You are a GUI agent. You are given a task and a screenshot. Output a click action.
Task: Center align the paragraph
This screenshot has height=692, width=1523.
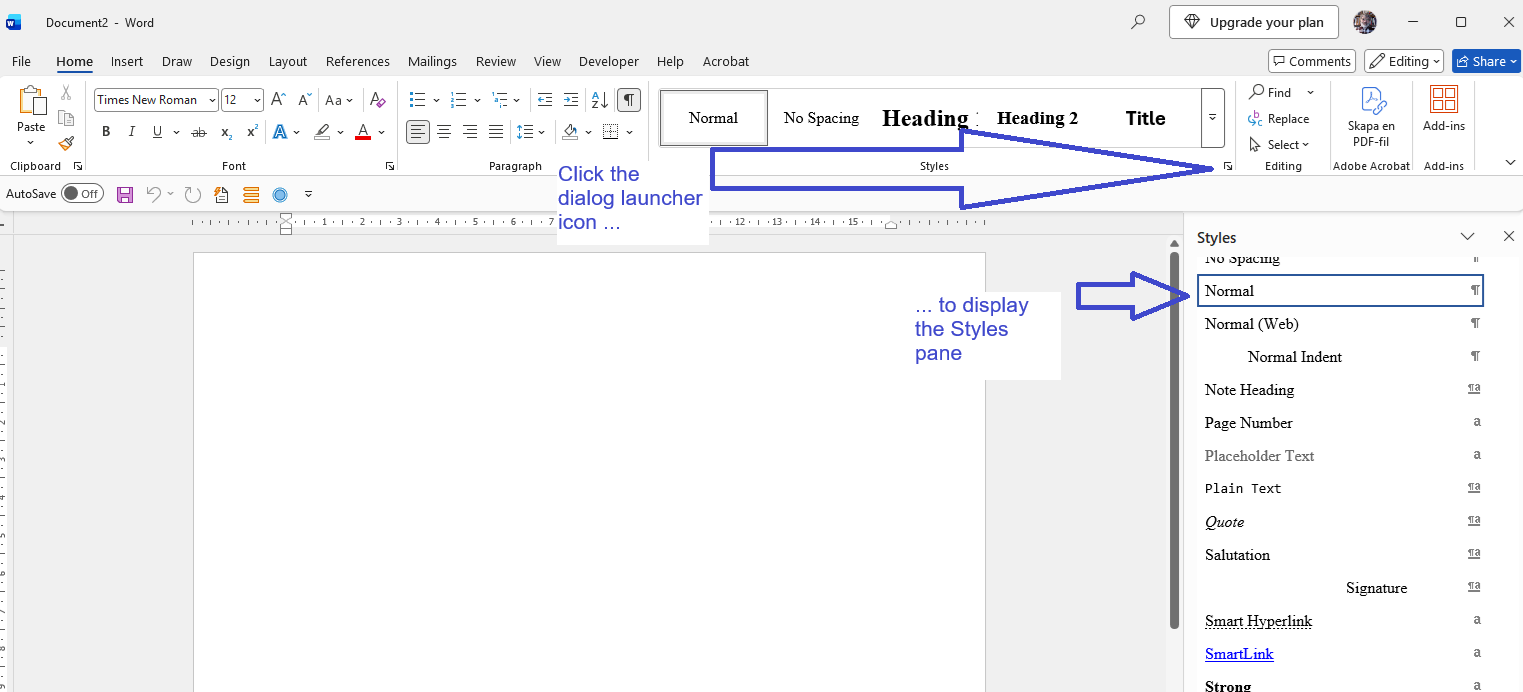444,132
